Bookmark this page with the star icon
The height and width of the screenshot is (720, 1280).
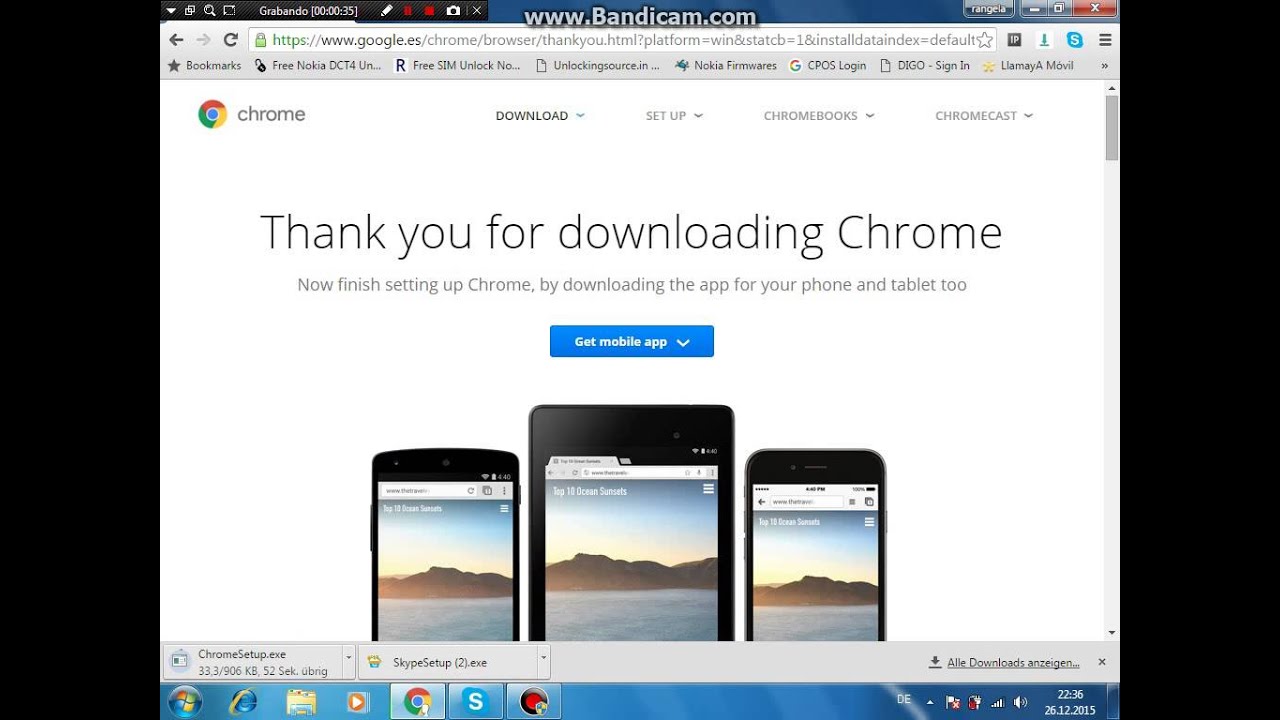[x=984, y=40]
